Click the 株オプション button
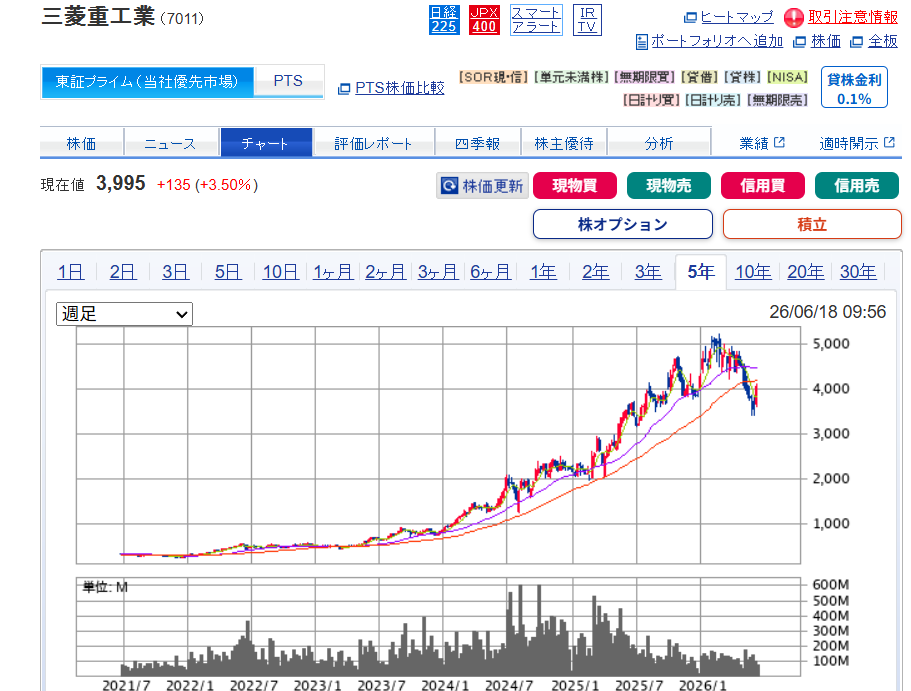911x691 pixels. (623, 224)
